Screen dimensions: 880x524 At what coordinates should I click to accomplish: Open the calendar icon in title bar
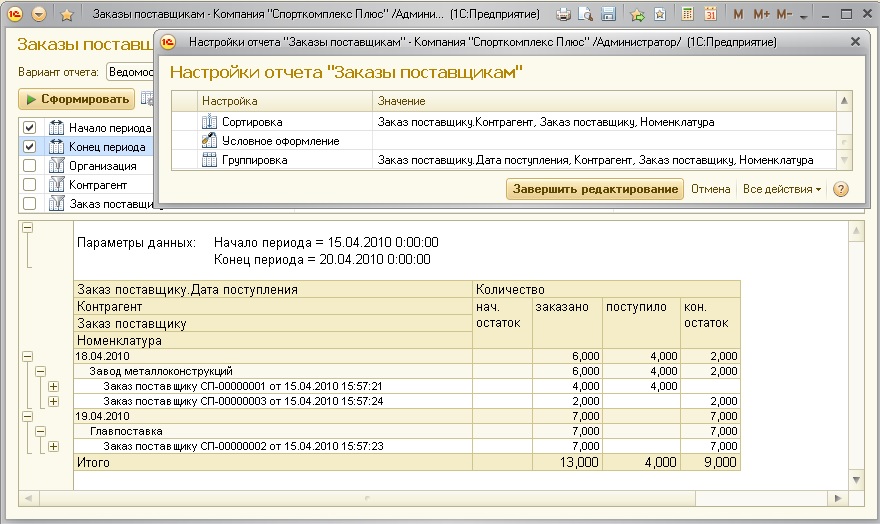710,15
